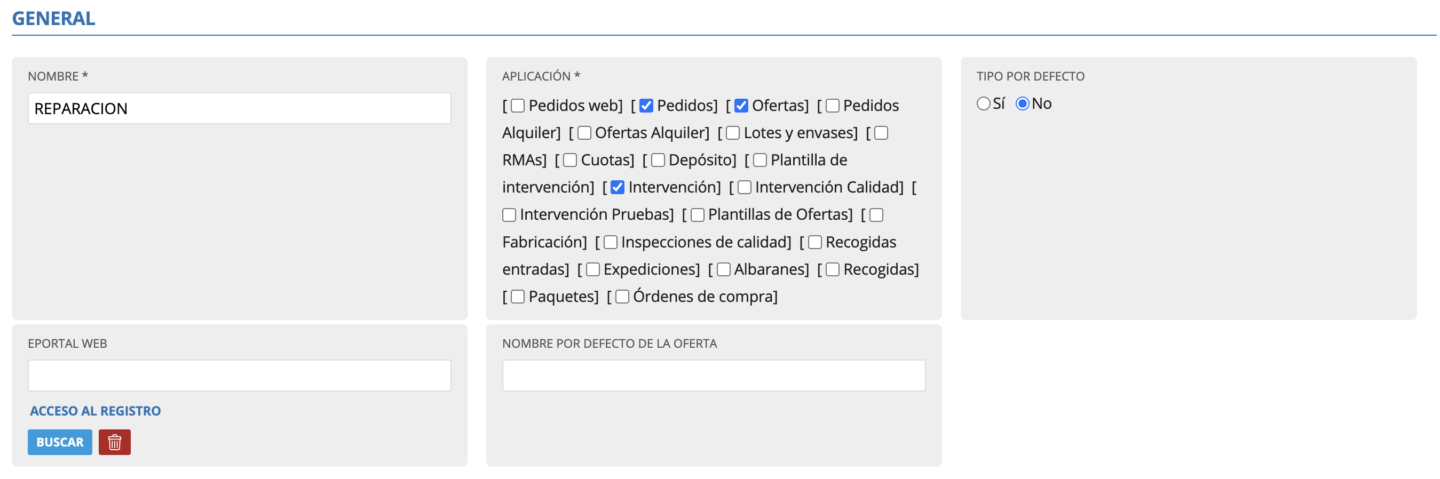Enable the Pedidos web checkbox
The height and width of the screenshot is (479, 1440).
click(518, 106)
